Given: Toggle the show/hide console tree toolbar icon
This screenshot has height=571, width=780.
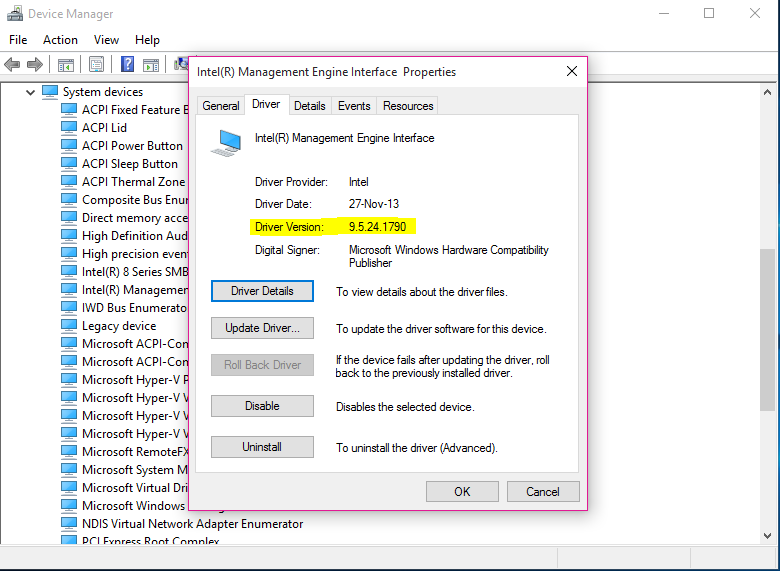Looking at the screenshot, I should pos(66,65).
